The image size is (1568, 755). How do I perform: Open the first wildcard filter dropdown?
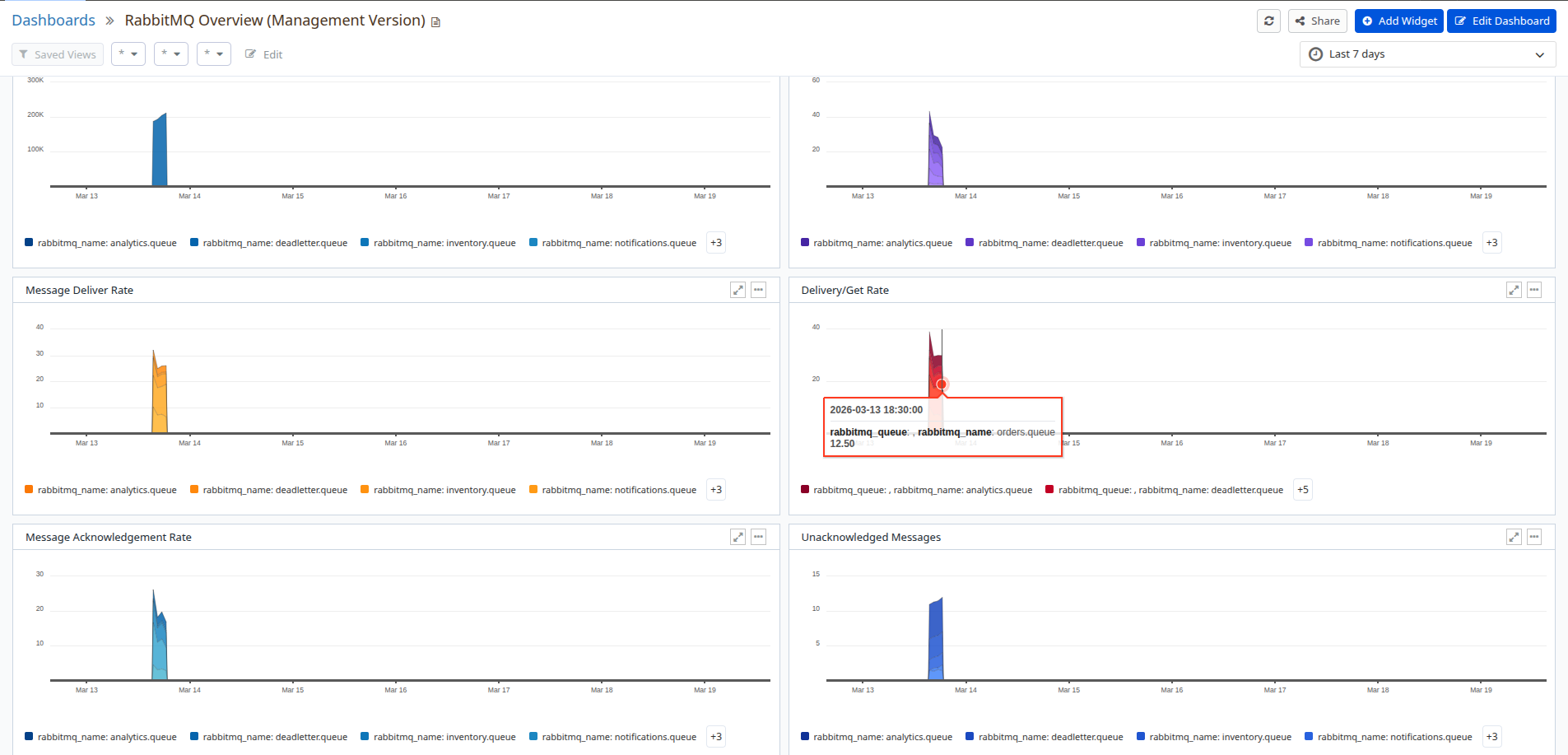pyautogui.click(x=128, y=54)
